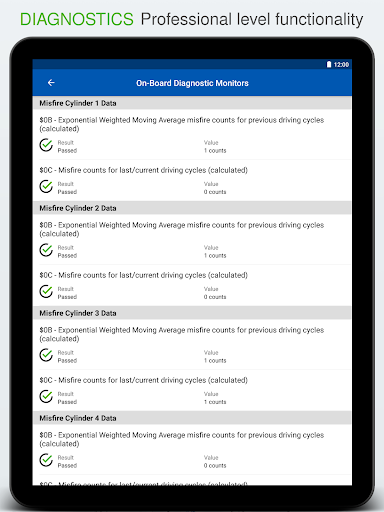Tap the 12:00 clock in status bar
The image size is (384, 512).
(x=341, y=64)
